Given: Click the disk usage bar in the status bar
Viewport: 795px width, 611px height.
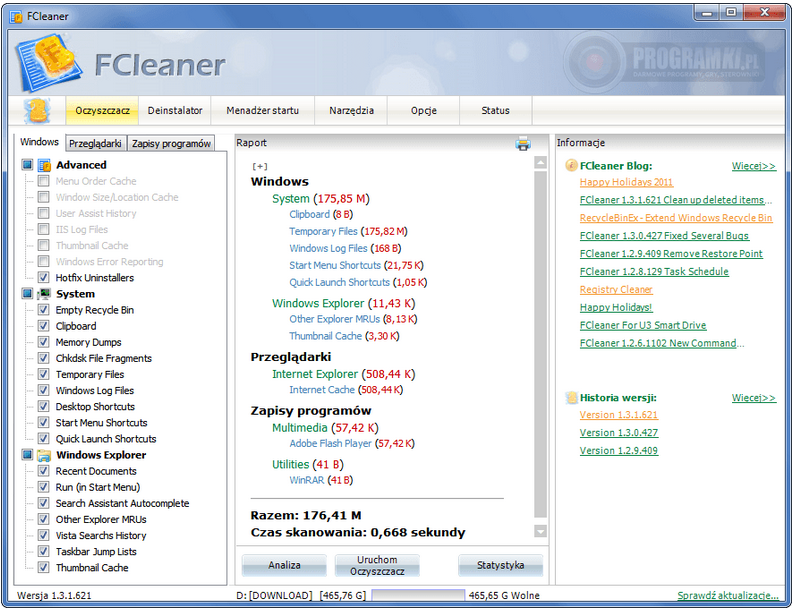Looking at the screenshot, I should pos(418,596).
